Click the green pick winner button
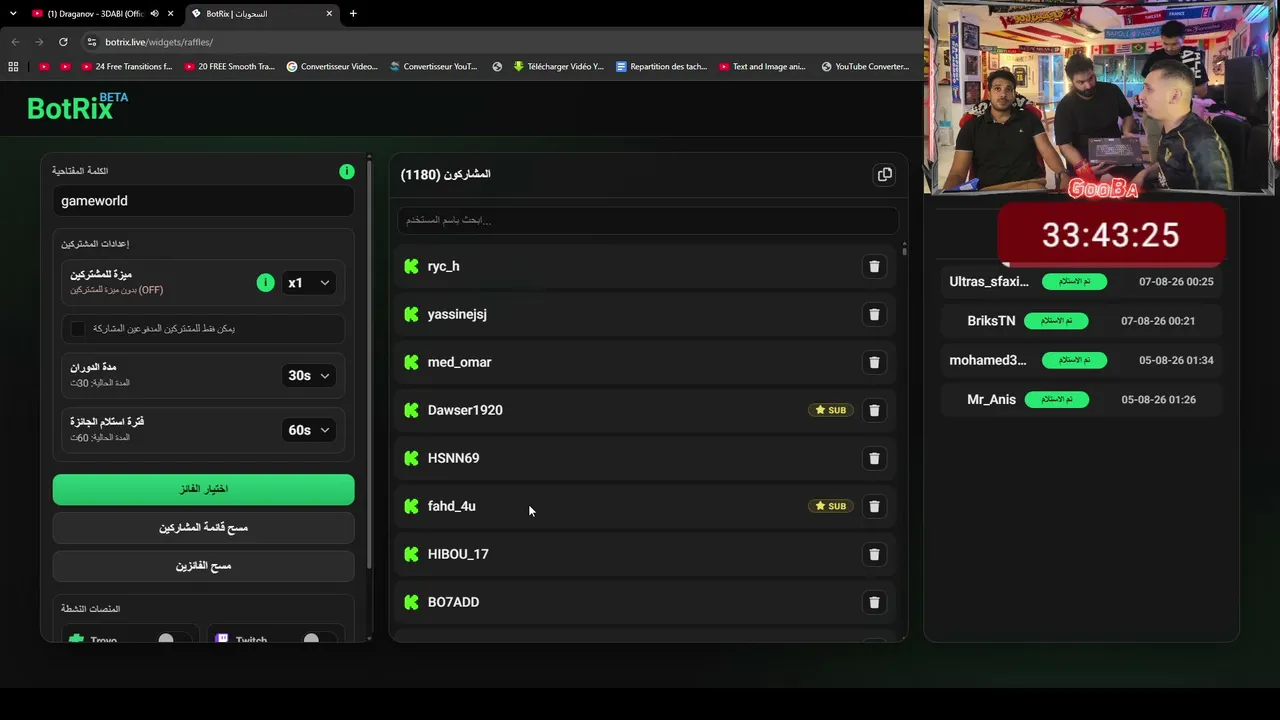 point(204,489)
